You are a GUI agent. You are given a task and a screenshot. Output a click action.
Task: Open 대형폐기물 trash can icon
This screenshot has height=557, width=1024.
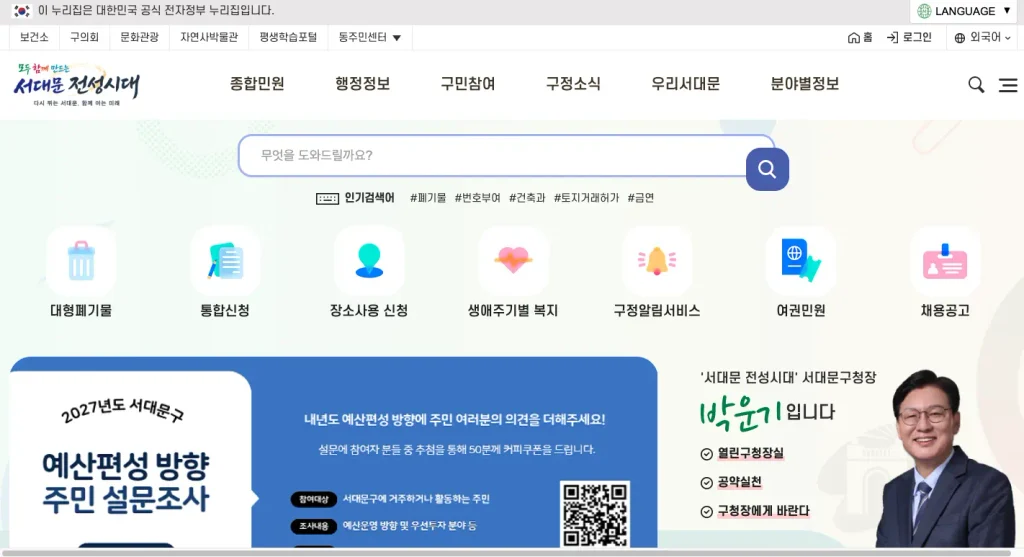tap(81, 261)
